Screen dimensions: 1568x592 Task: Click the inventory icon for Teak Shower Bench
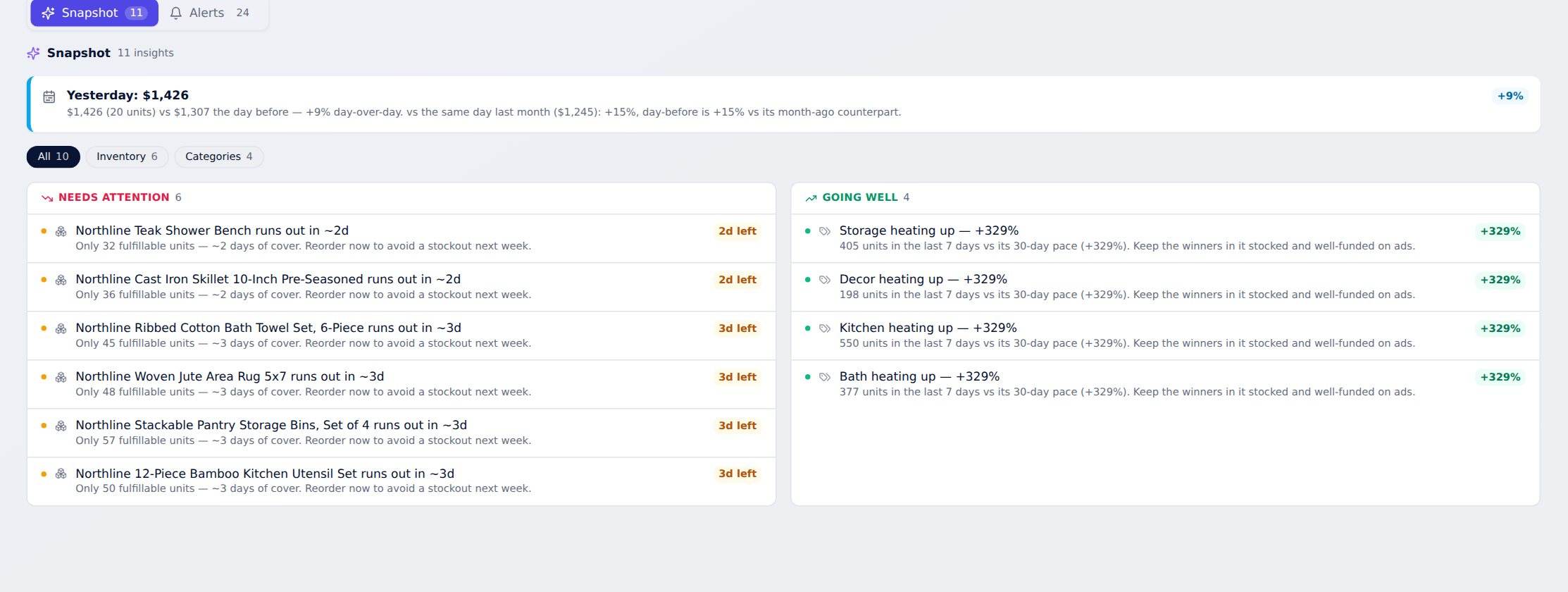pyautogui.click(x=61, y=231)
